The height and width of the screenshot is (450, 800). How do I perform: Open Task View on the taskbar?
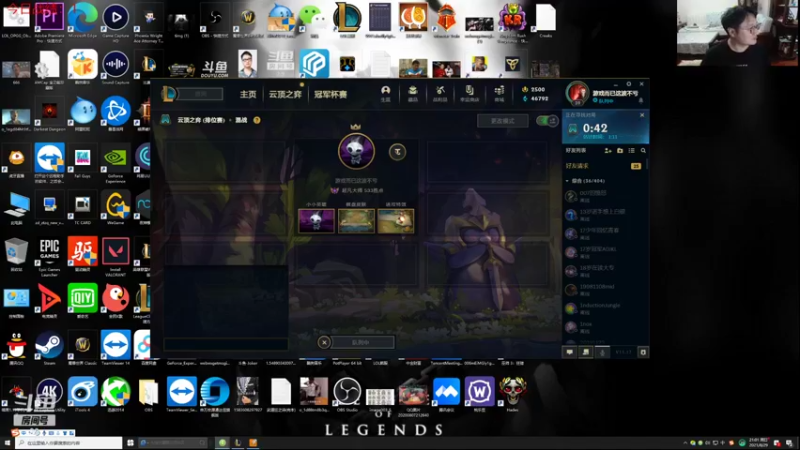coord(130,442)
